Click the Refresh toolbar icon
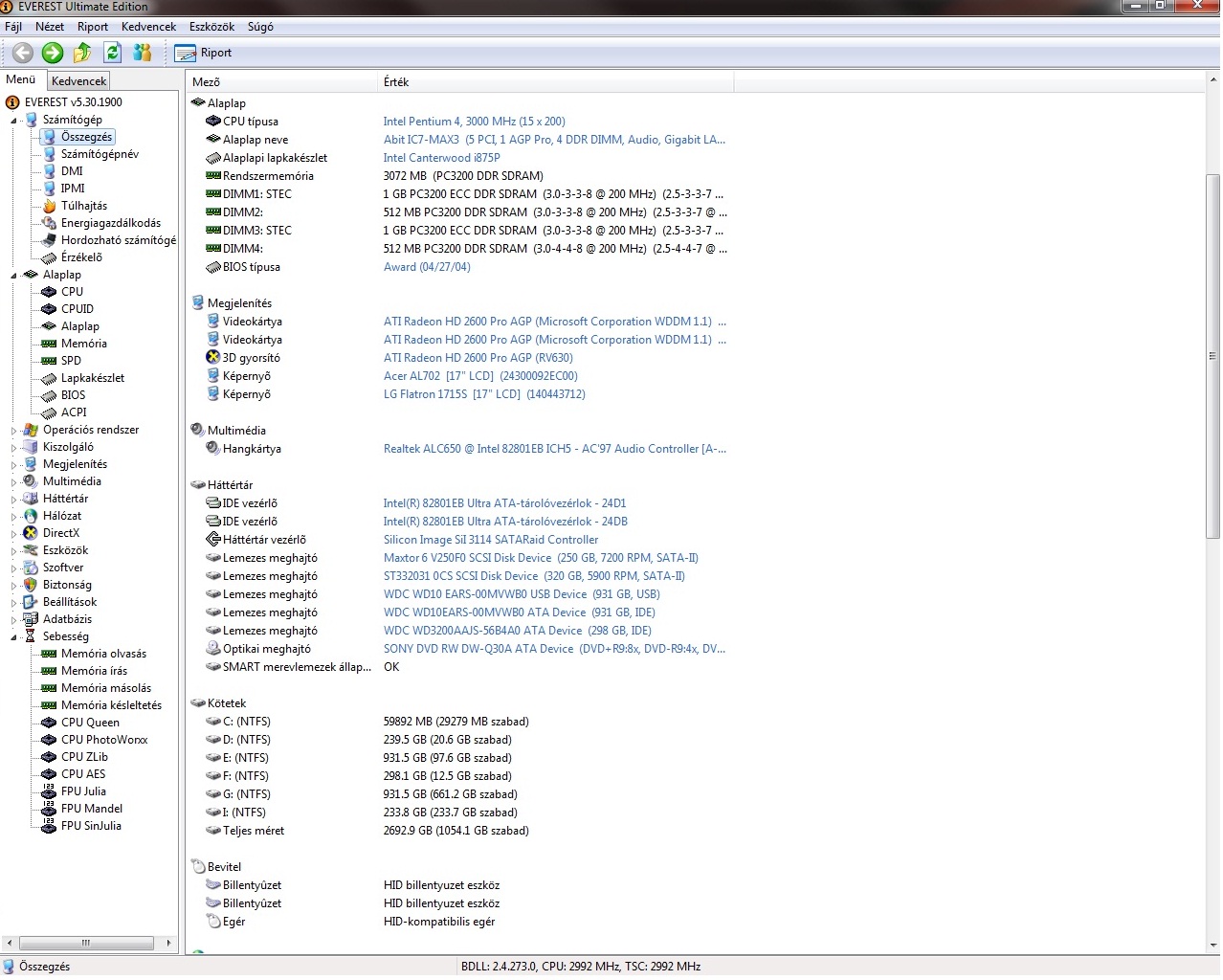 [113, 53]
